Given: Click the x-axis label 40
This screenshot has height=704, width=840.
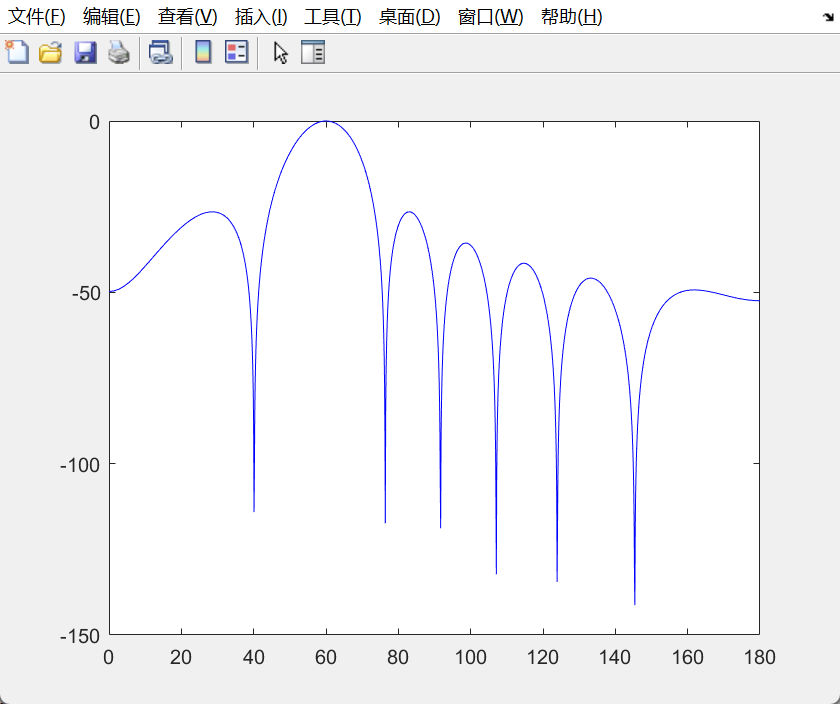Looking at the screenshot, I should point(253,657).
